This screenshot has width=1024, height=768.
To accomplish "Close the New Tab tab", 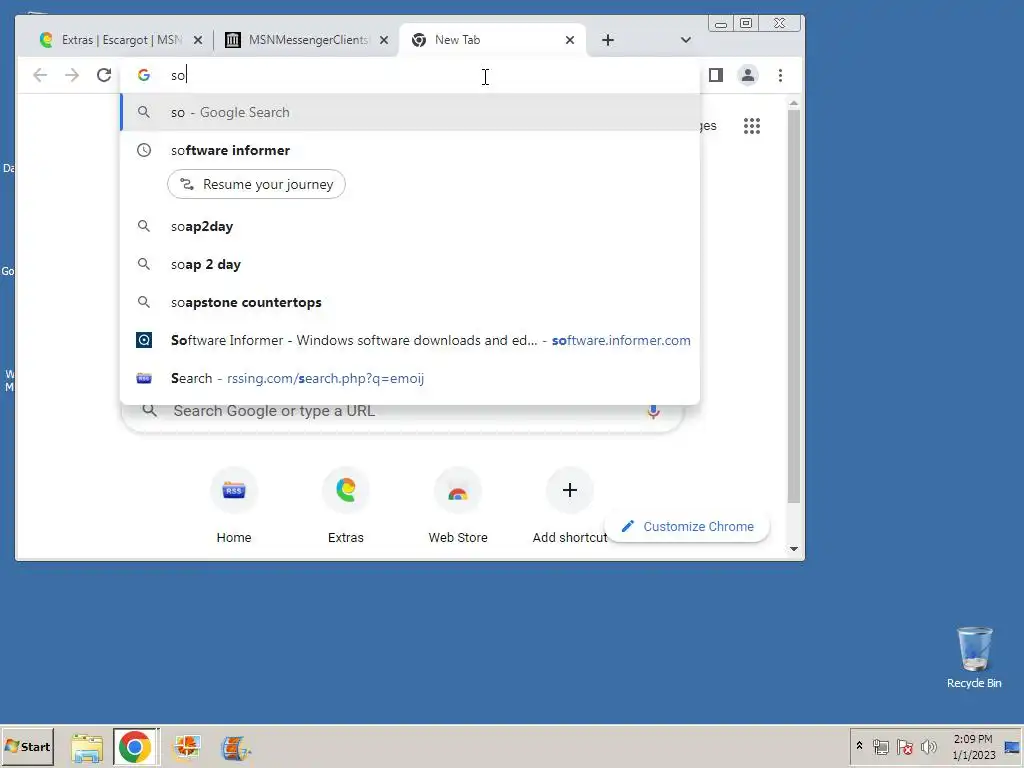I will tap(569, 40).
